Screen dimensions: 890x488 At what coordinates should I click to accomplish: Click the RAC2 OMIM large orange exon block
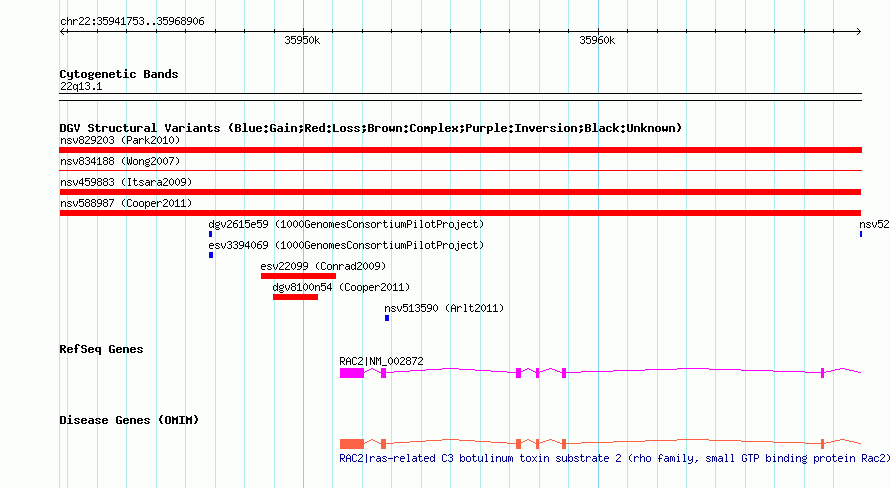point(352,444)
